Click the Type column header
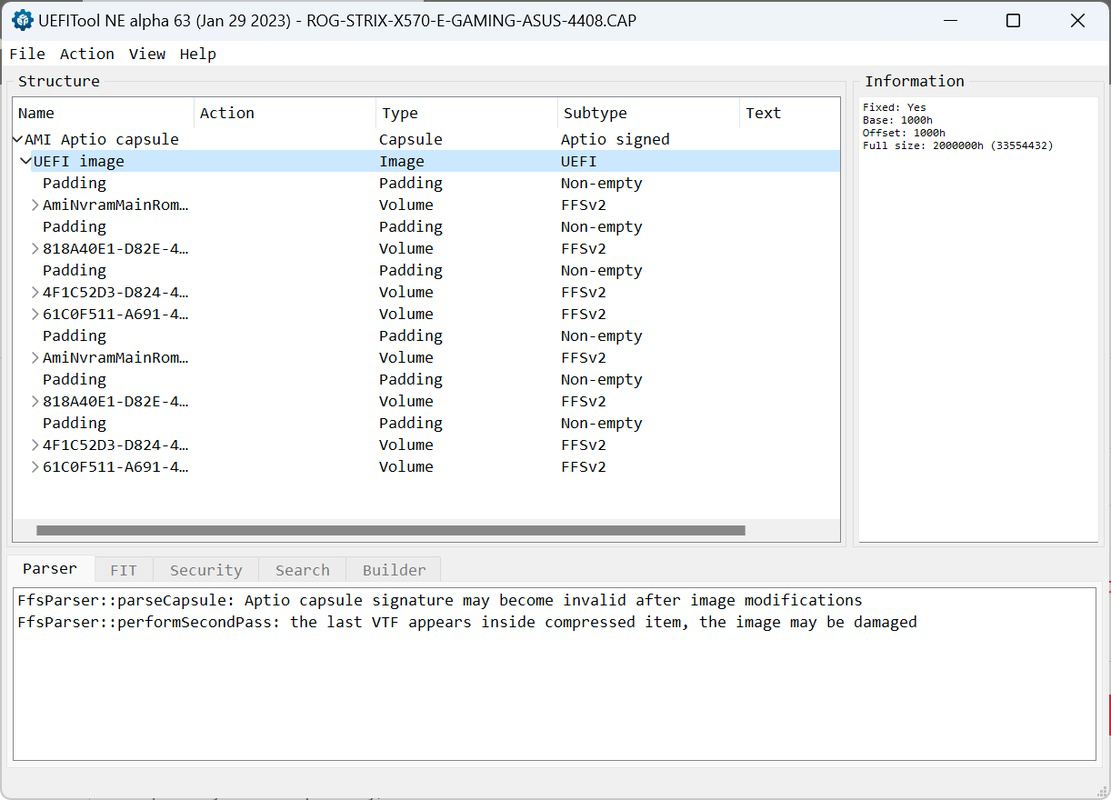 coord(467,113)
